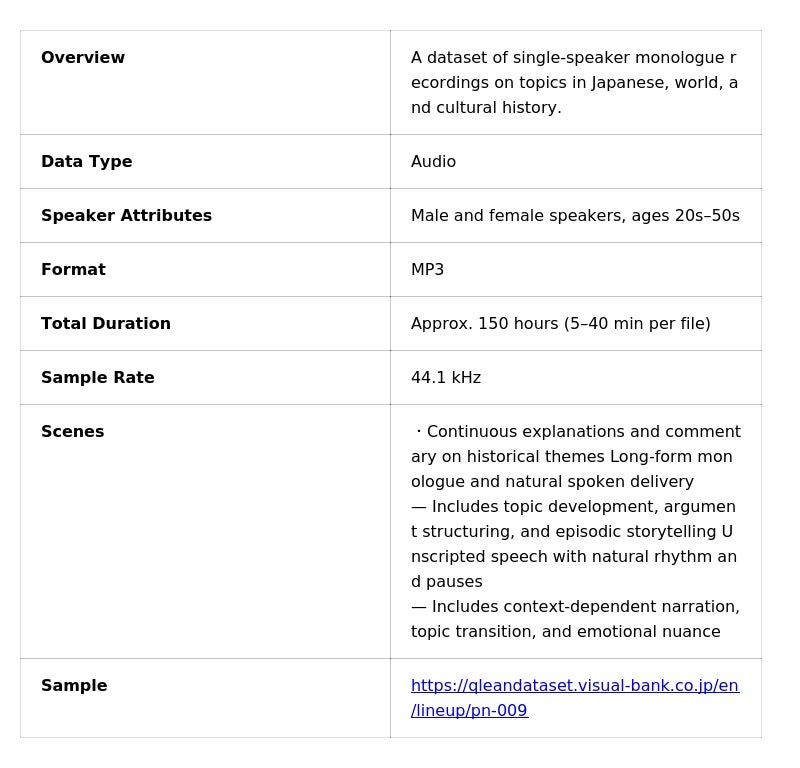Click the Sample Rate label

tap(98, 378)
